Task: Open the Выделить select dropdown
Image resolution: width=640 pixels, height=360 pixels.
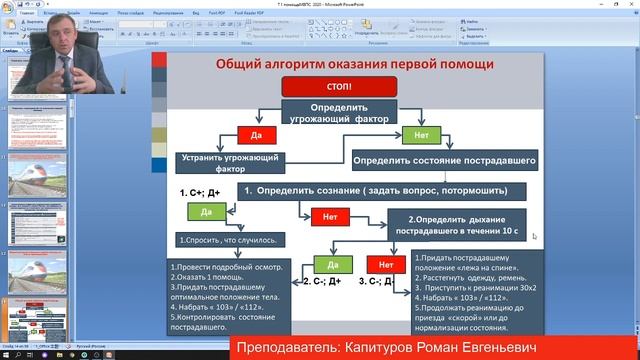Action: [473, 36]
